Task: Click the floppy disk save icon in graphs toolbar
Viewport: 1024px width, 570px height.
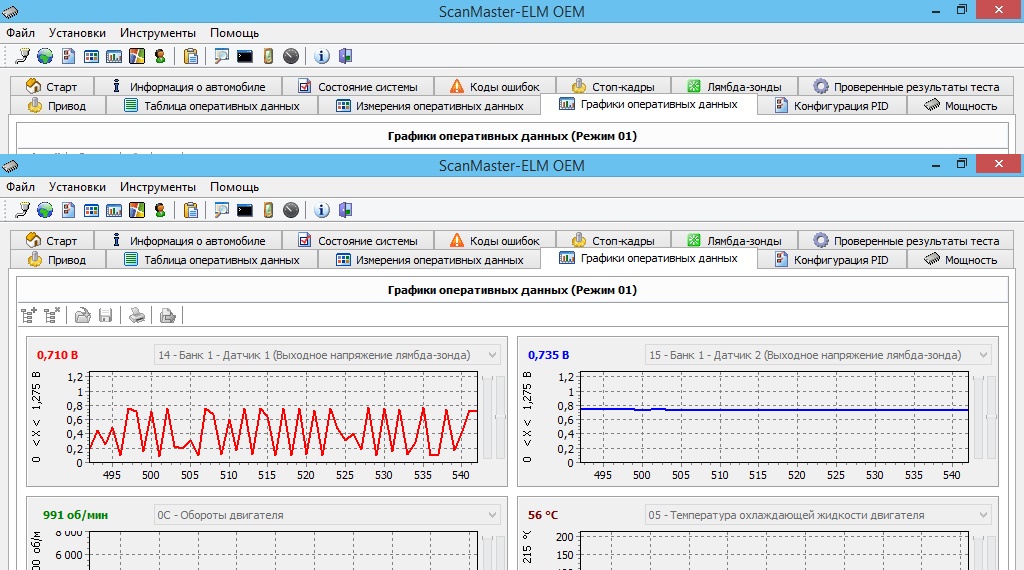Action: [x=105, y=315]
